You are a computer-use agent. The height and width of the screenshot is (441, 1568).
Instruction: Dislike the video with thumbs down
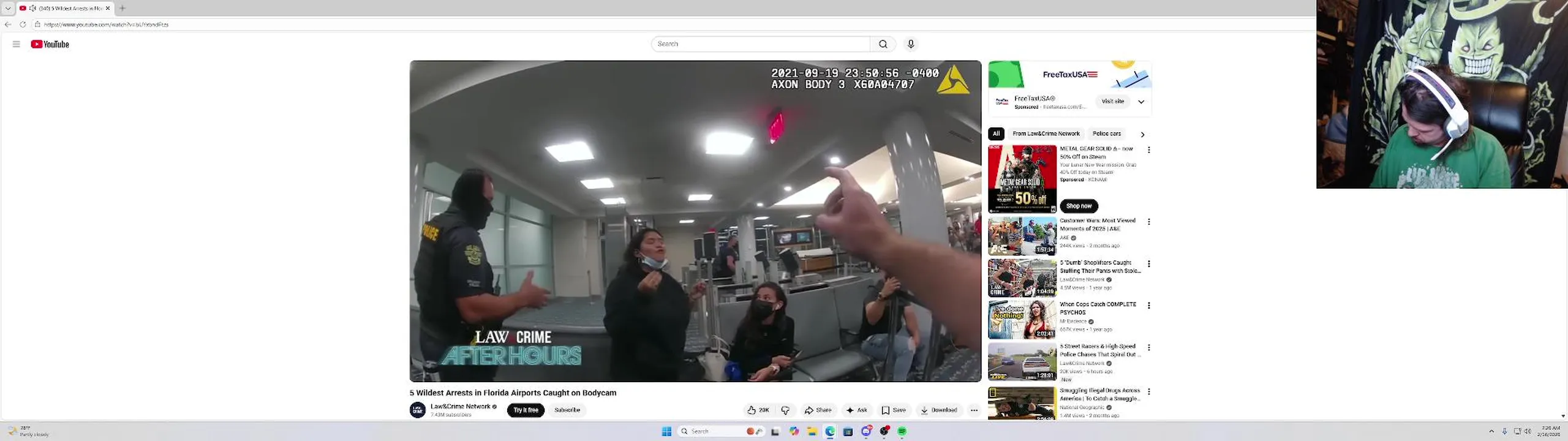click(785, 410)
